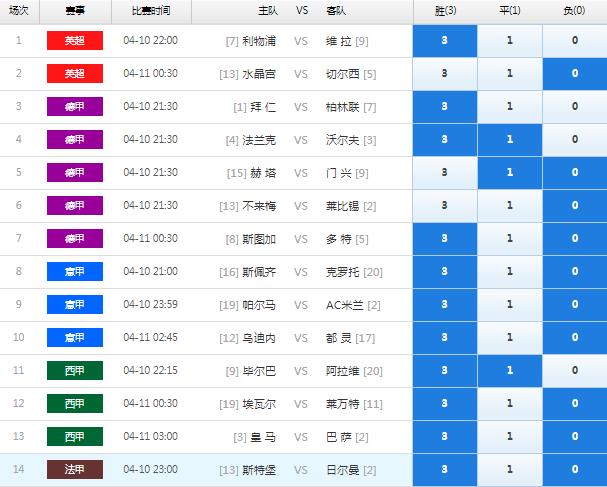This screenshot has width=607, height=487.
Task: Toggle win (3) for 拜仁 vs 柏林联
Action: (445, 107)
